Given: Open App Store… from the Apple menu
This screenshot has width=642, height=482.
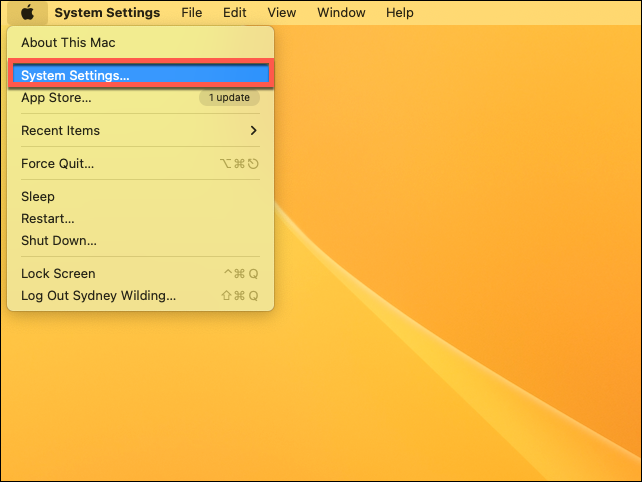Looking at the screenshot, I should click(56, 98).
